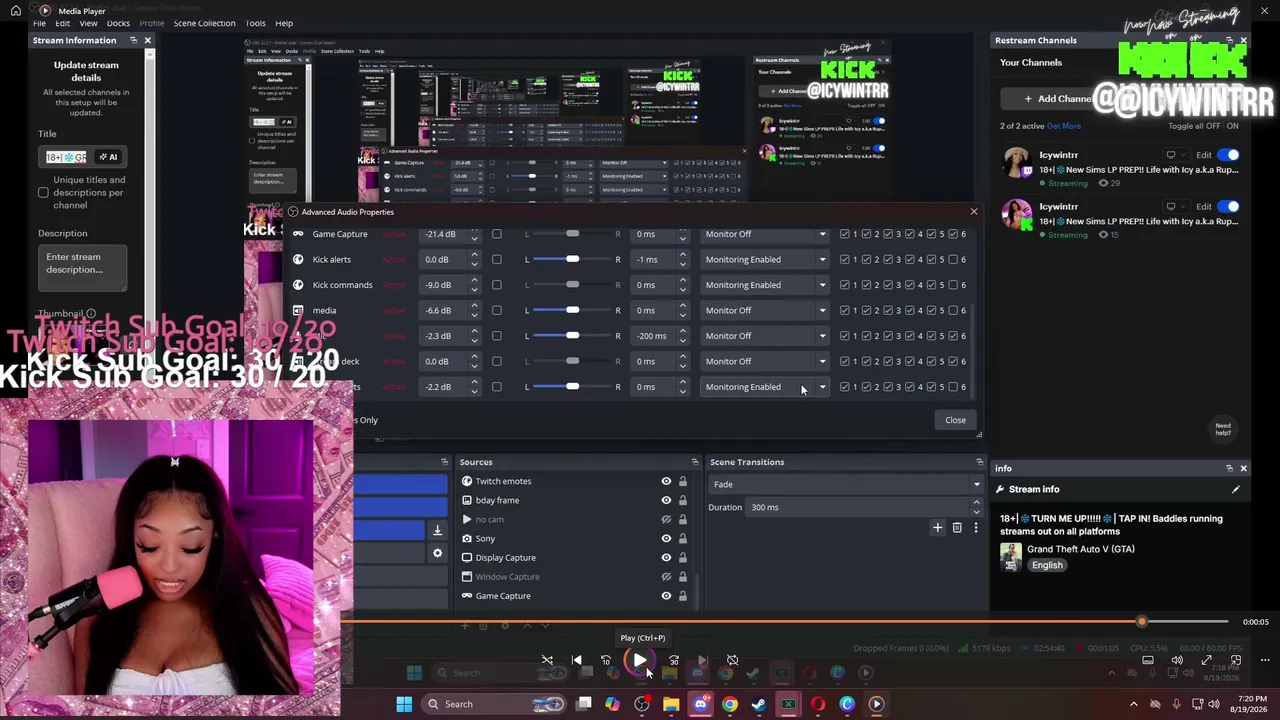Viewport: 1280px width, 720px height.
Task: Turn all Restream channels ON
Action: point(1232,126)
